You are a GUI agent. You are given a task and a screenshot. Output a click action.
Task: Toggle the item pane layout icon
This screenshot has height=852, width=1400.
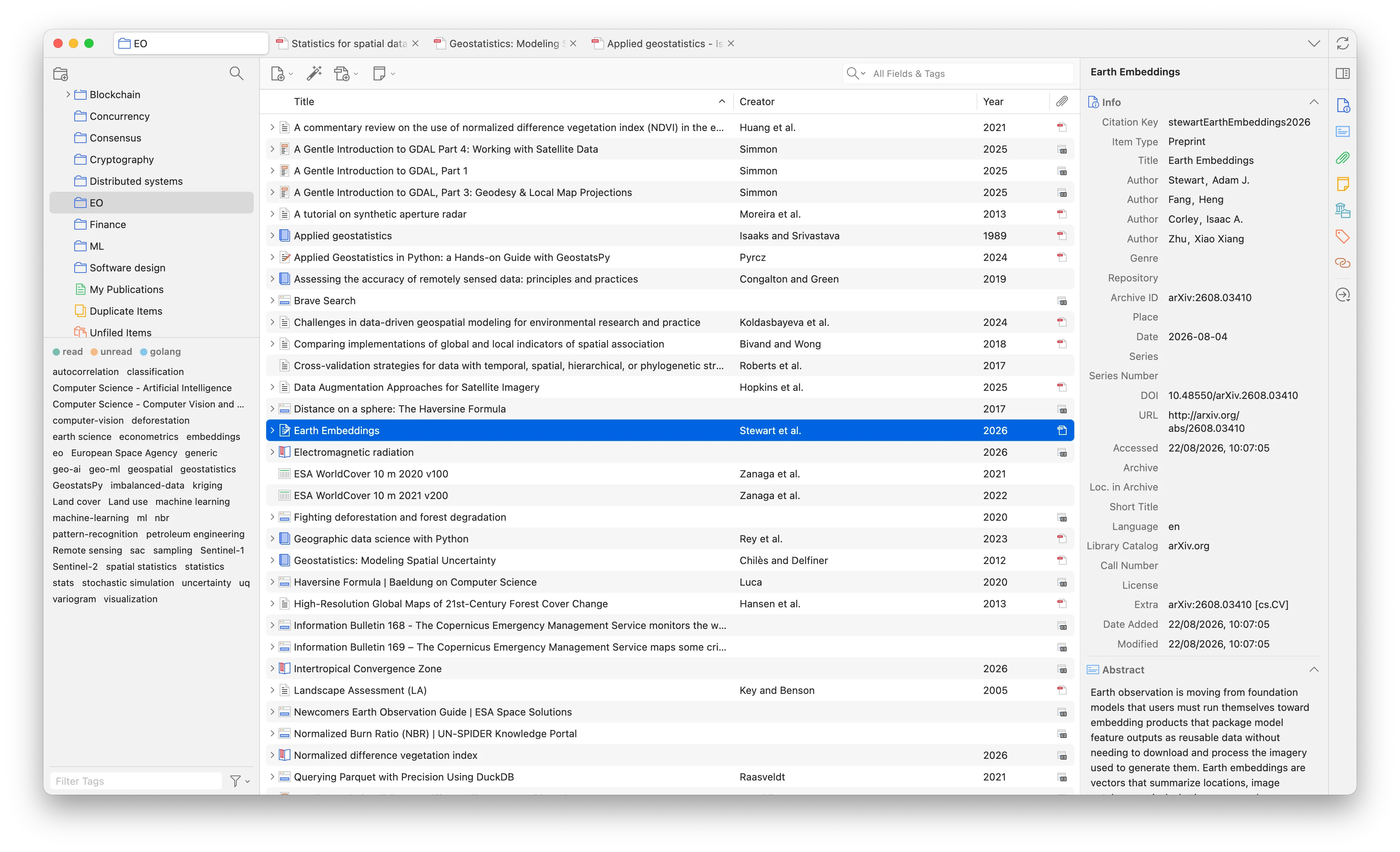[1343, 73]
